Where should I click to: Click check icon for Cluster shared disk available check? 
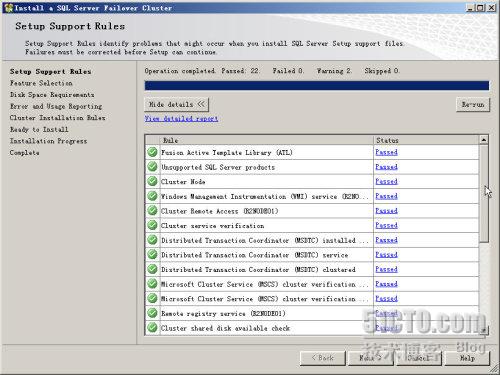coord(152,328)
